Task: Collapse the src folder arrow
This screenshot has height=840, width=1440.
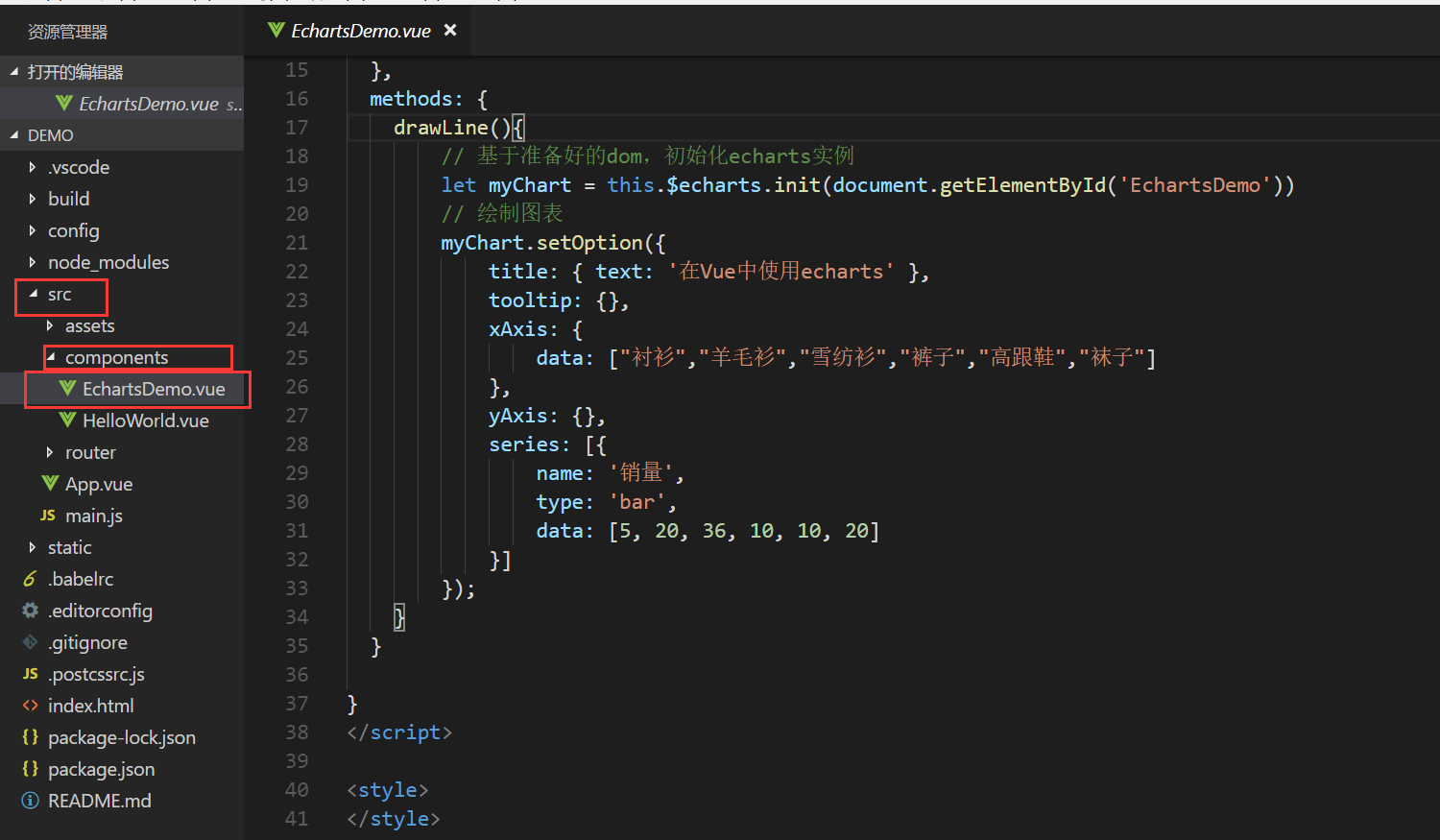Action: (x=33, y=295)
